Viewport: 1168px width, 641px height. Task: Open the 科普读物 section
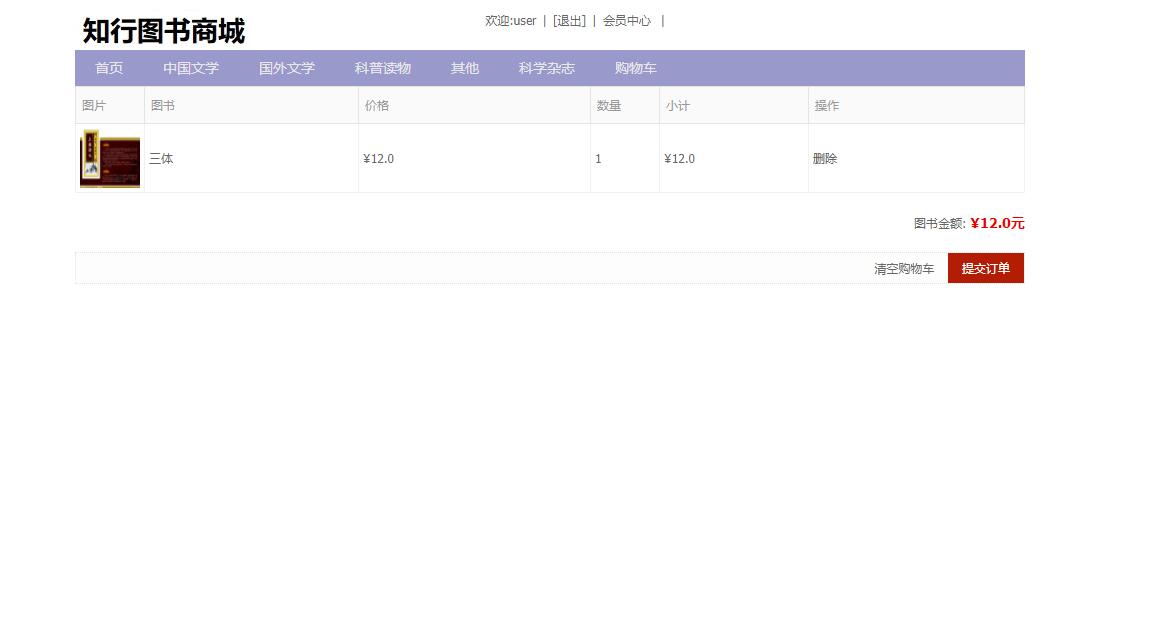tap(383, 68)
